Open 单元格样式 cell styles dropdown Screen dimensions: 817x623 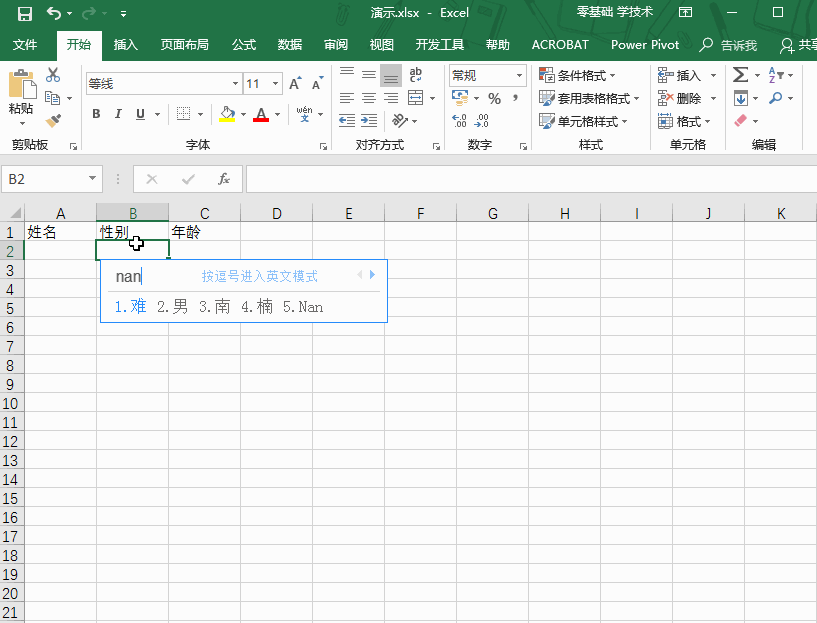tap(583, 121)
